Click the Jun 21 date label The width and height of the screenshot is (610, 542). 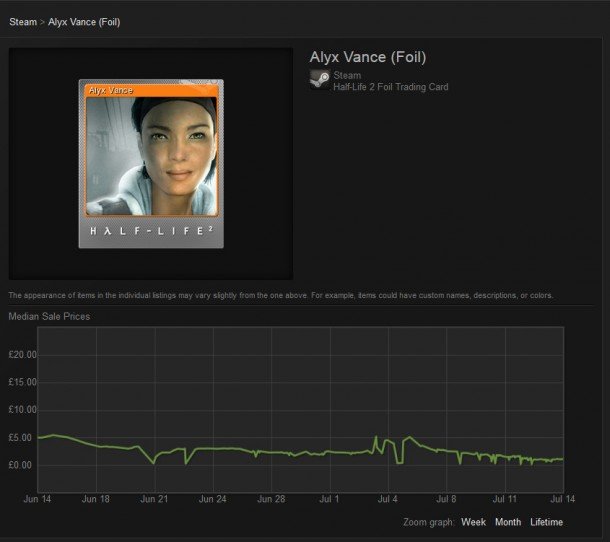coord(154,499)
